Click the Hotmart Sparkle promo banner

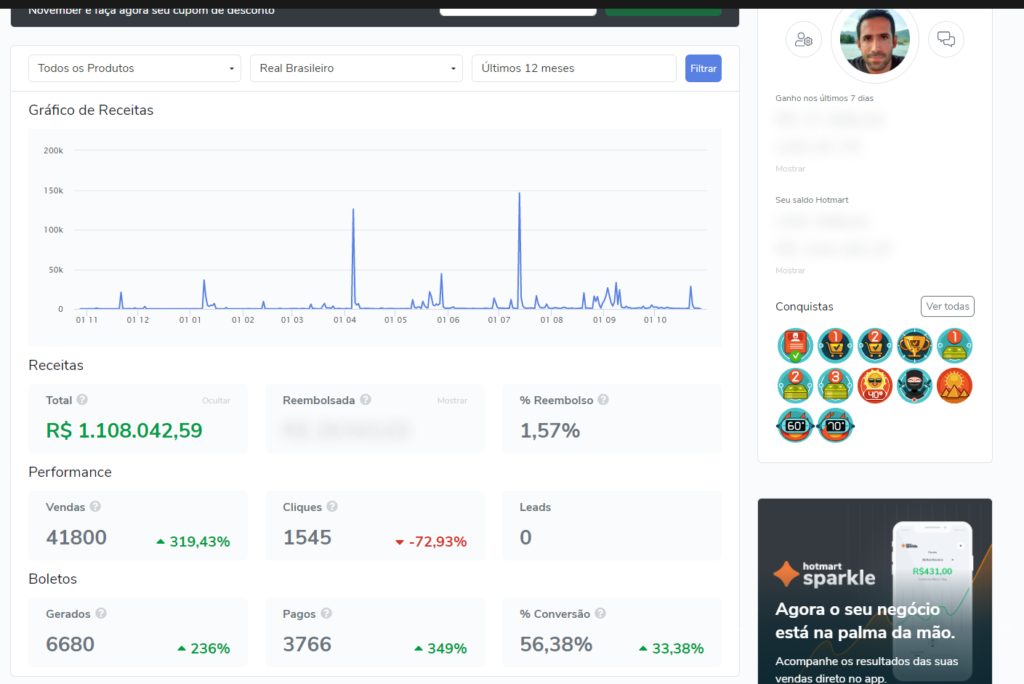click(874, 591)
